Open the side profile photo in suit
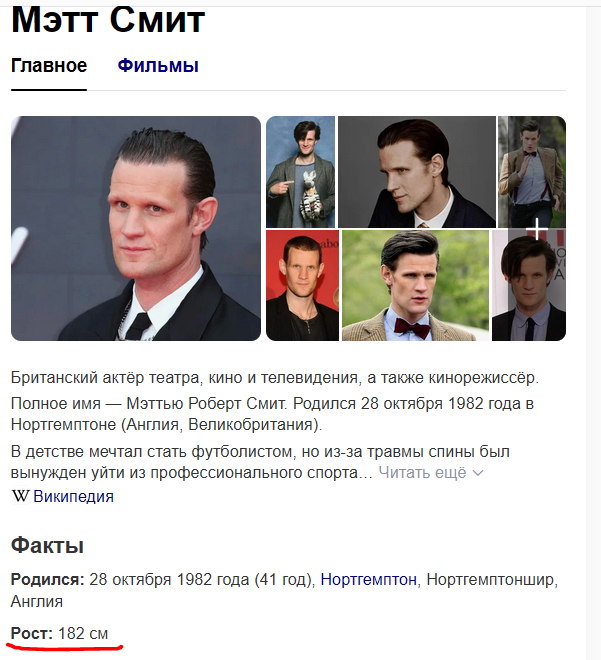The width and height of the screenshot is (601, 660). pyautogui.click(x=417, y=172)
